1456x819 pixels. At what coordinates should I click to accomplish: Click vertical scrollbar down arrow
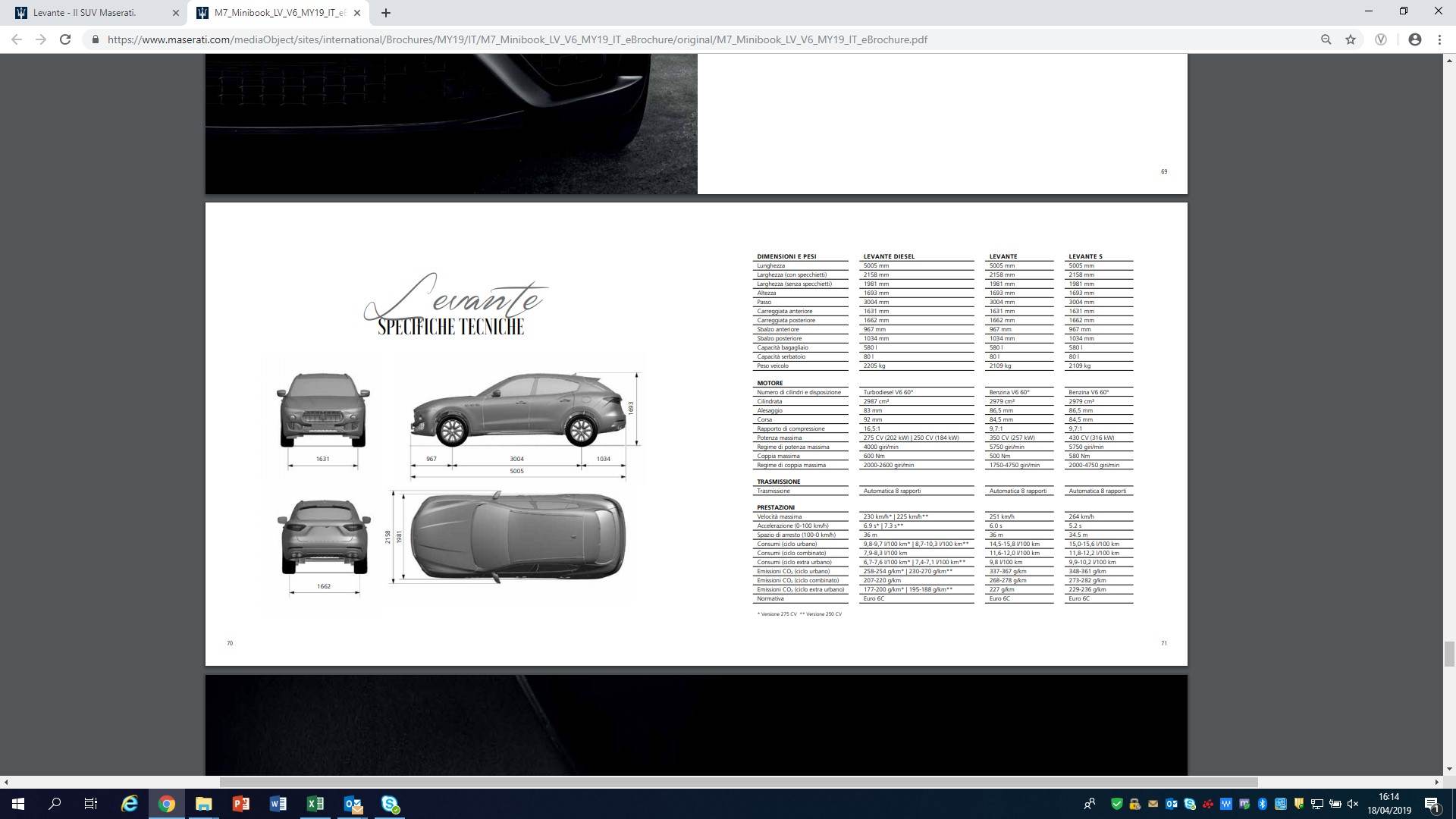[1449, 769]
